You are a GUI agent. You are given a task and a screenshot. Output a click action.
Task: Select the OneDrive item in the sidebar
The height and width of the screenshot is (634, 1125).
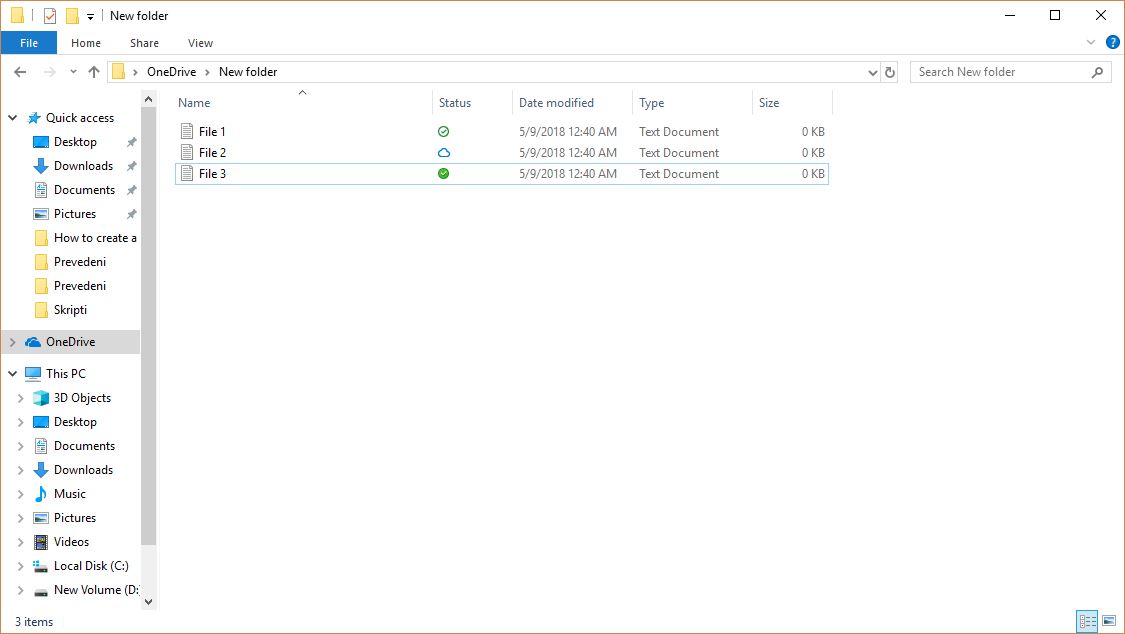pos(72,341)
